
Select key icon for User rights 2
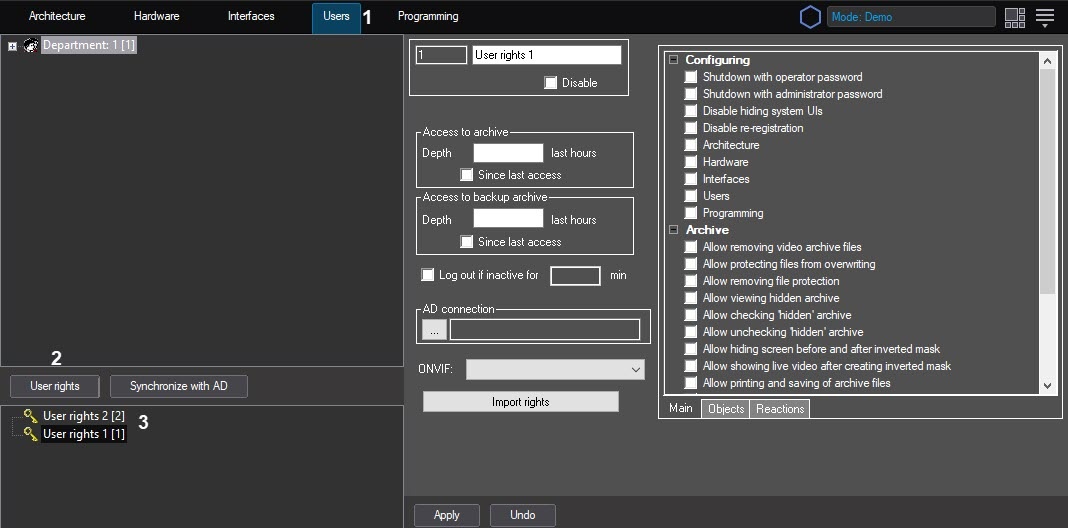[x=30, y=416]
